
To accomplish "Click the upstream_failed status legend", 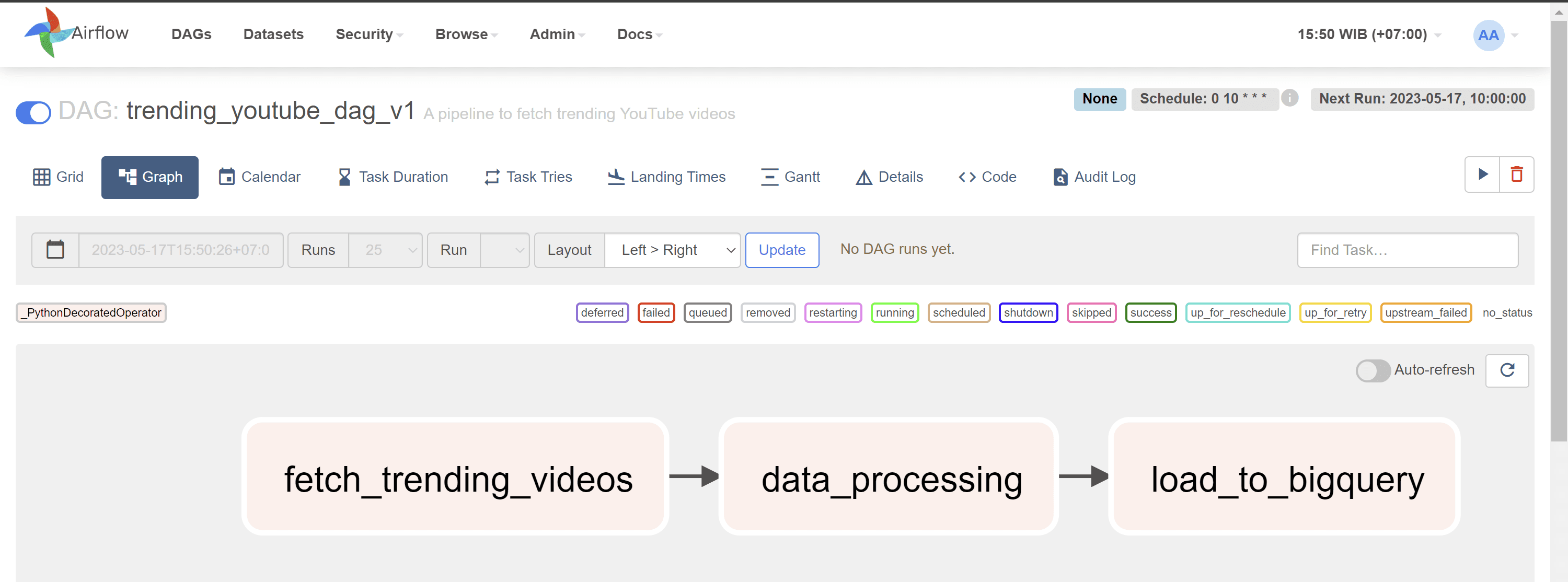I will tap(1426, 312).
